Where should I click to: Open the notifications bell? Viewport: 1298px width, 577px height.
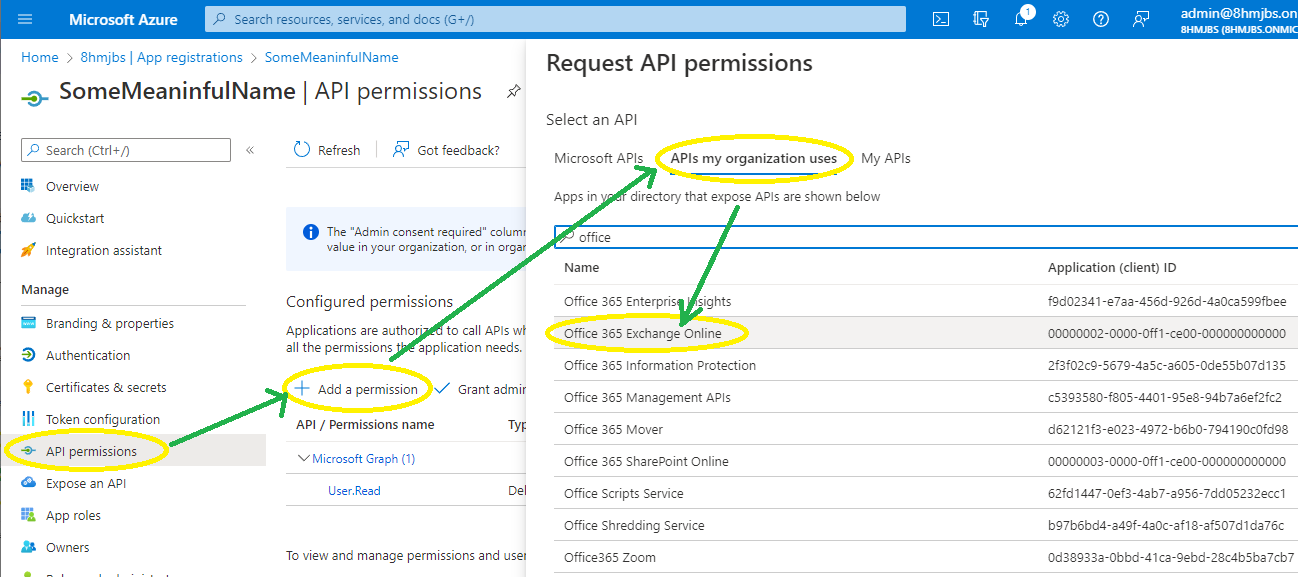1021,19
